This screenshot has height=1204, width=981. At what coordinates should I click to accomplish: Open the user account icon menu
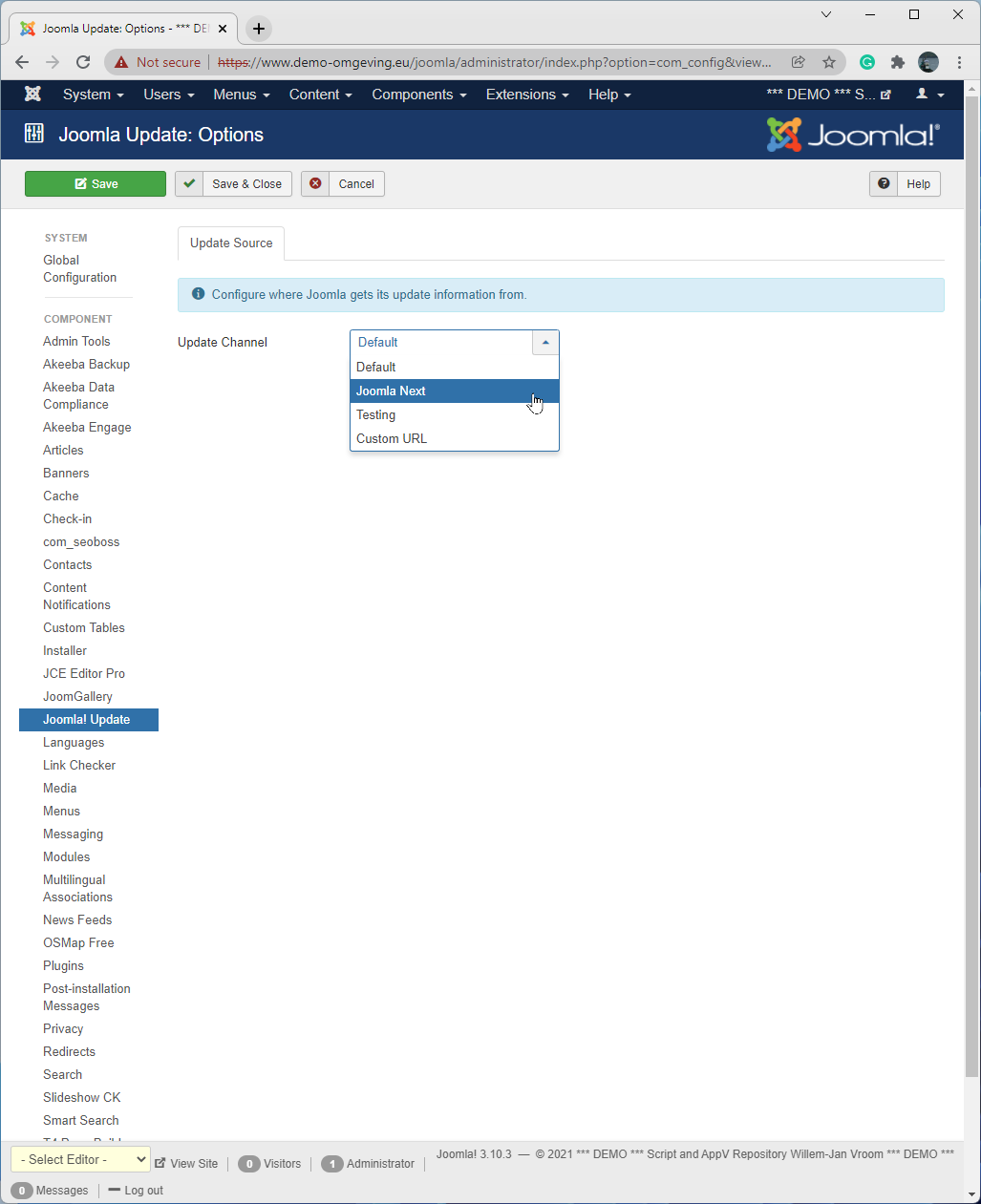pyautogui.click(x=928, y=95)
